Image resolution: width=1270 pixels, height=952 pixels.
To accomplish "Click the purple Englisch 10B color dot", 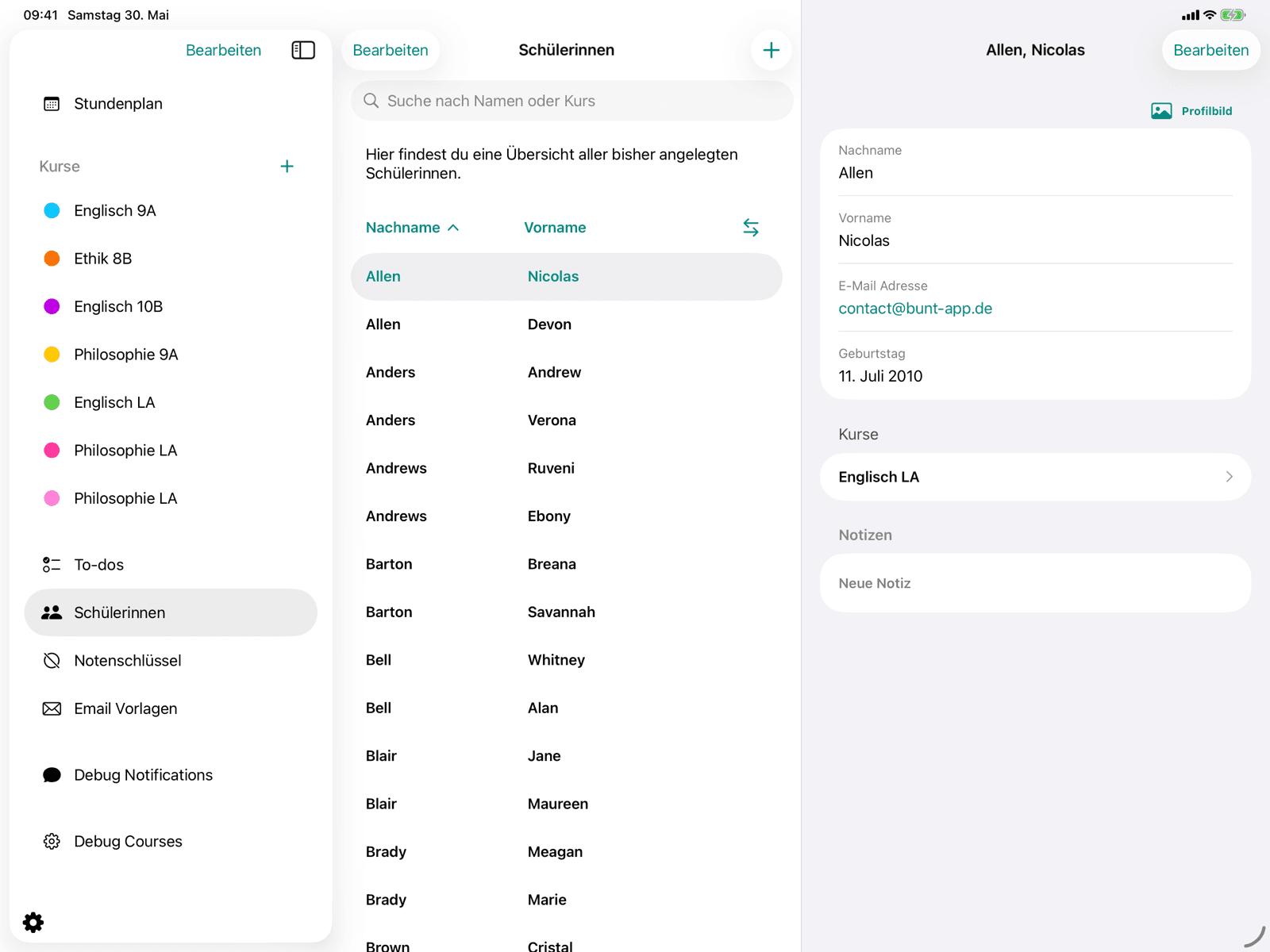I will tap(52, 307).
